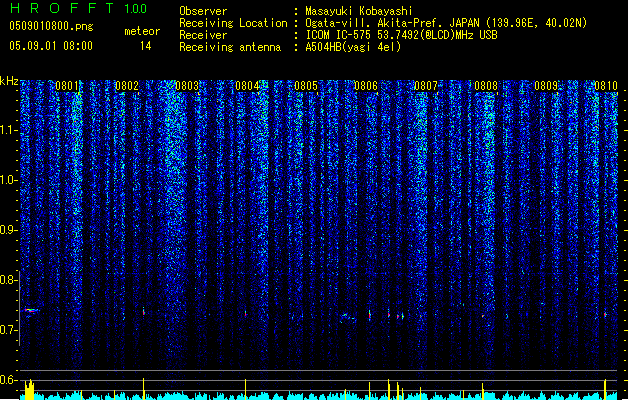Screen dimensions: 629x400
Task: Click the long meteor echo at spectrogram start
Action: (x=31, y=310)
